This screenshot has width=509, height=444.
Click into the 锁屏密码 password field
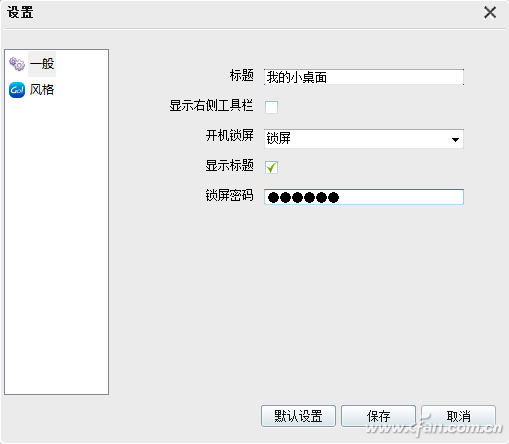[364, 197]
